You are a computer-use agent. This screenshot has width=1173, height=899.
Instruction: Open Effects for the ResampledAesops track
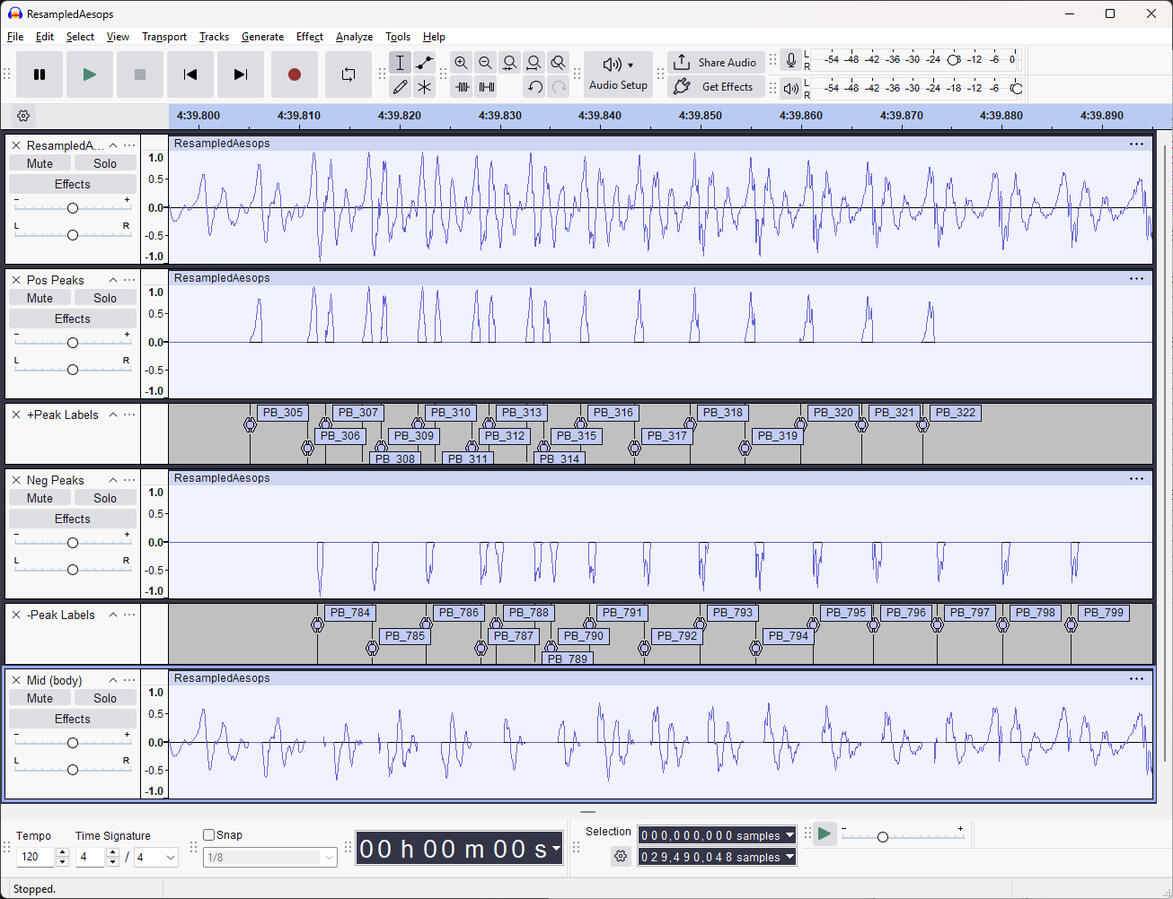pyautogui.click(x=71, y=183)
